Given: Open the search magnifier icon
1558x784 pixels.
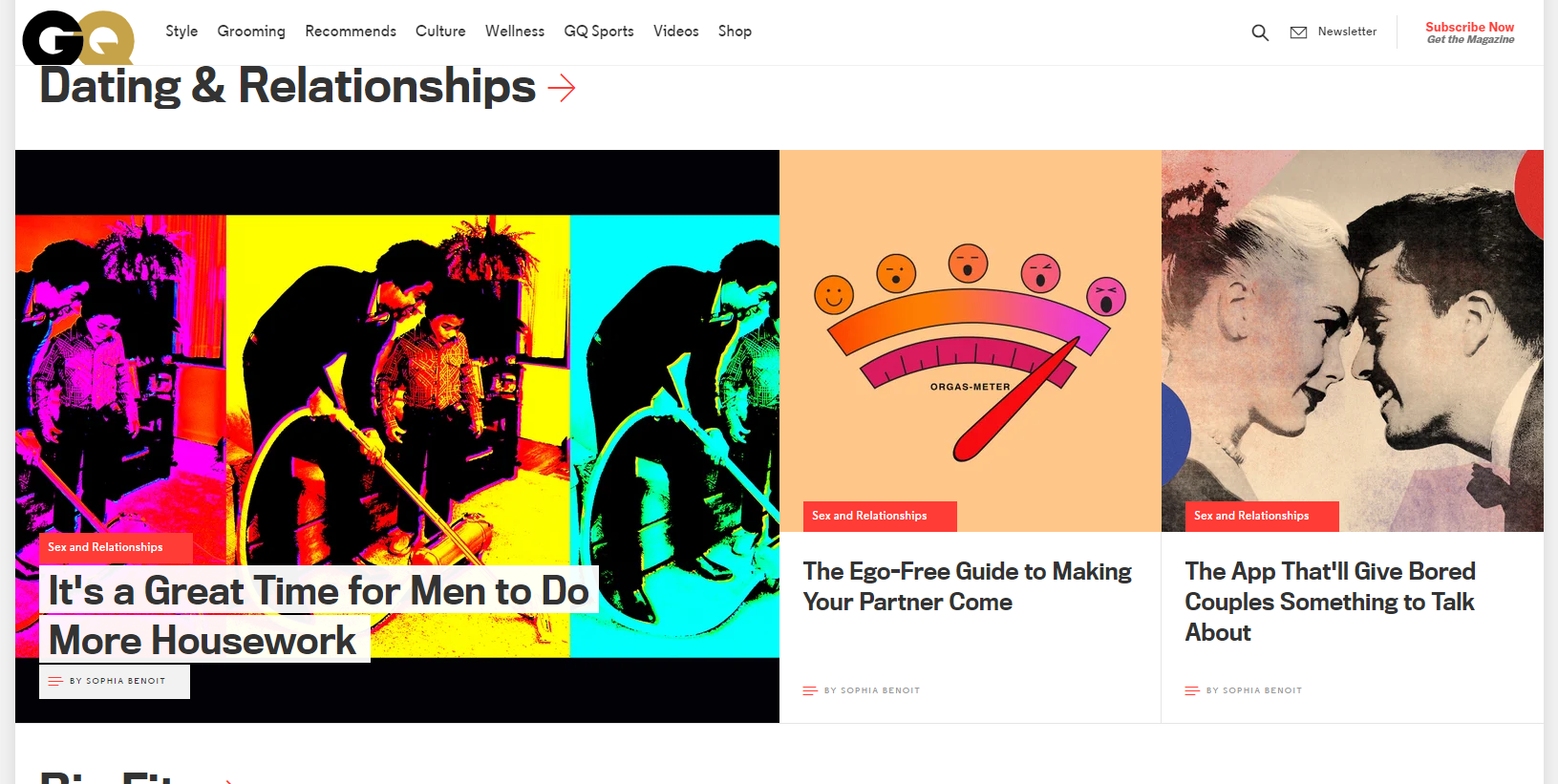Looking at the screenshot, I should (1260, 32).
